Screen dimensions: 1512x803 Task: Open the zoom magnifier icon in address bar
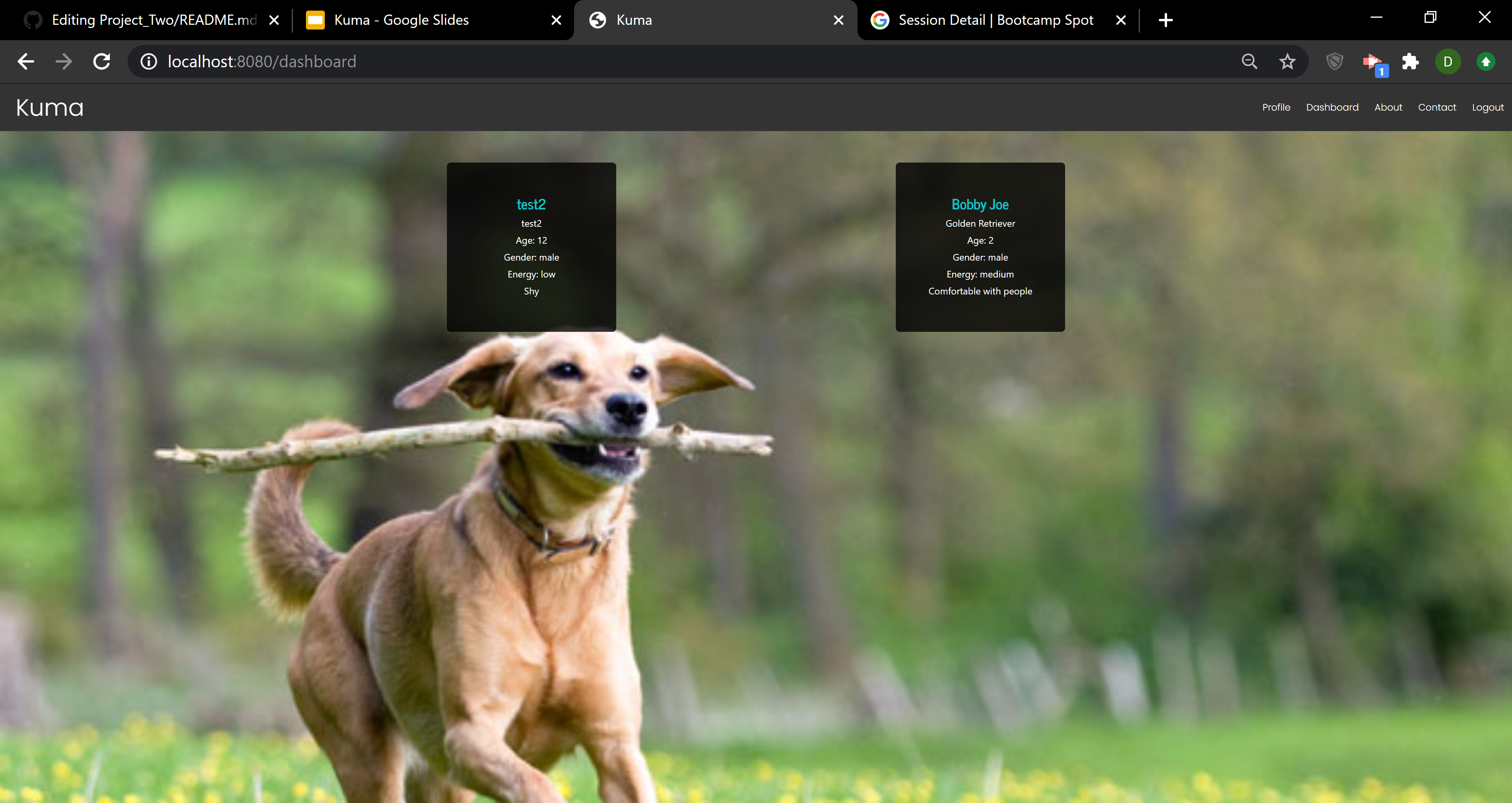pyautogui.click(x=1250, y=62)
